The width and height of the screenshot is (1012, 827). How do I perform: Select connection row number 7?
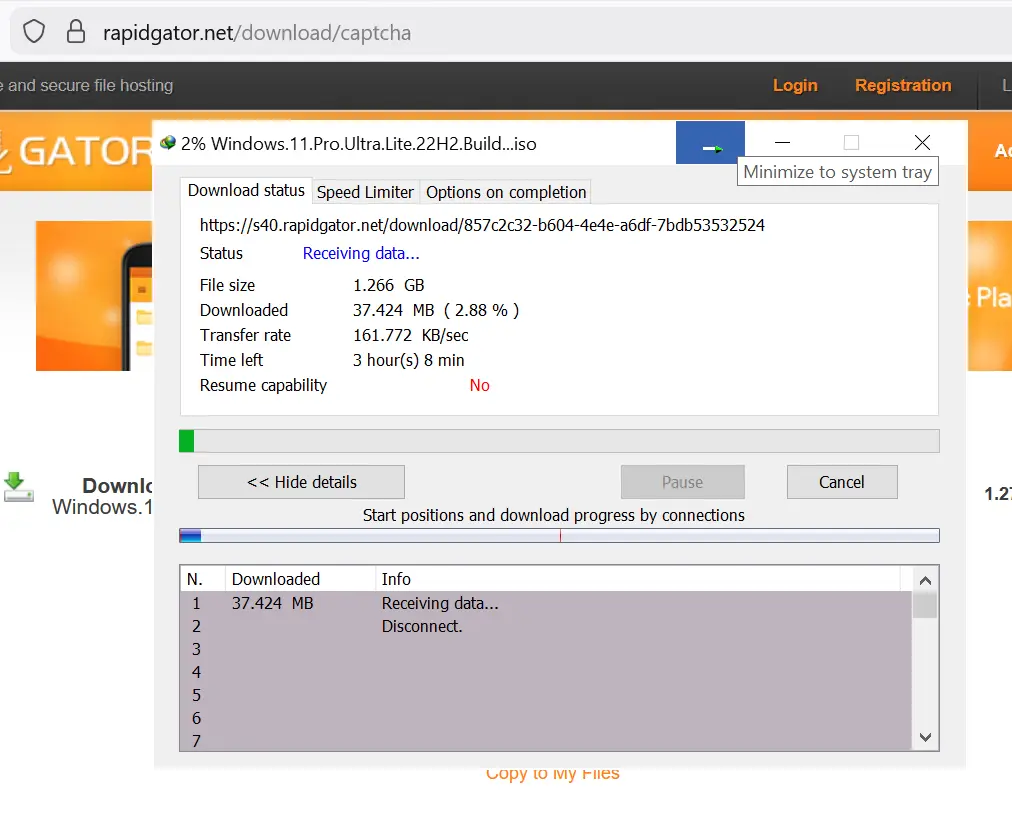tap(546, 741)
